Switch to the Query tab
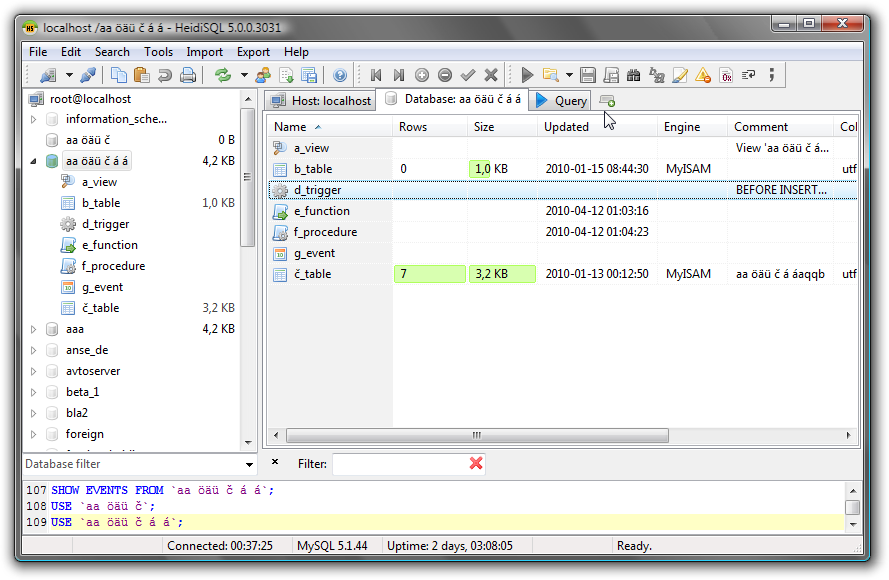The height and width of the screenshot is (580, 889). pos(561,101)
